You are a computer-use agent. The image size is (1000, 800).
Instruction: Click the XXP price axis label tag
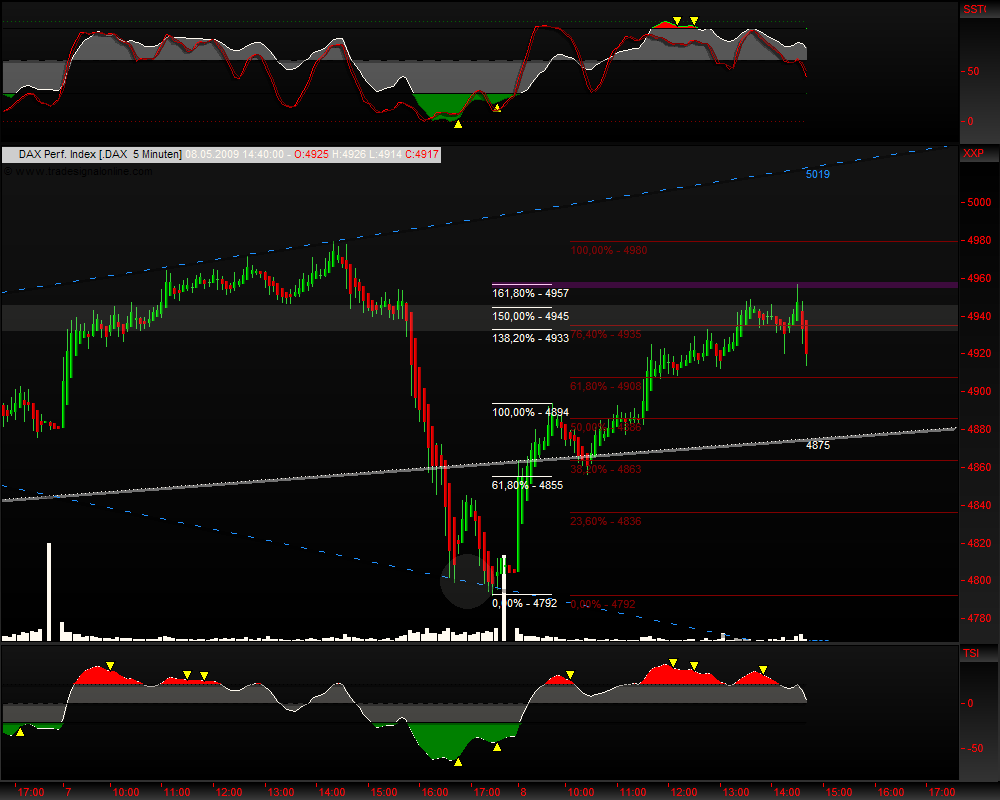(973, 154)
